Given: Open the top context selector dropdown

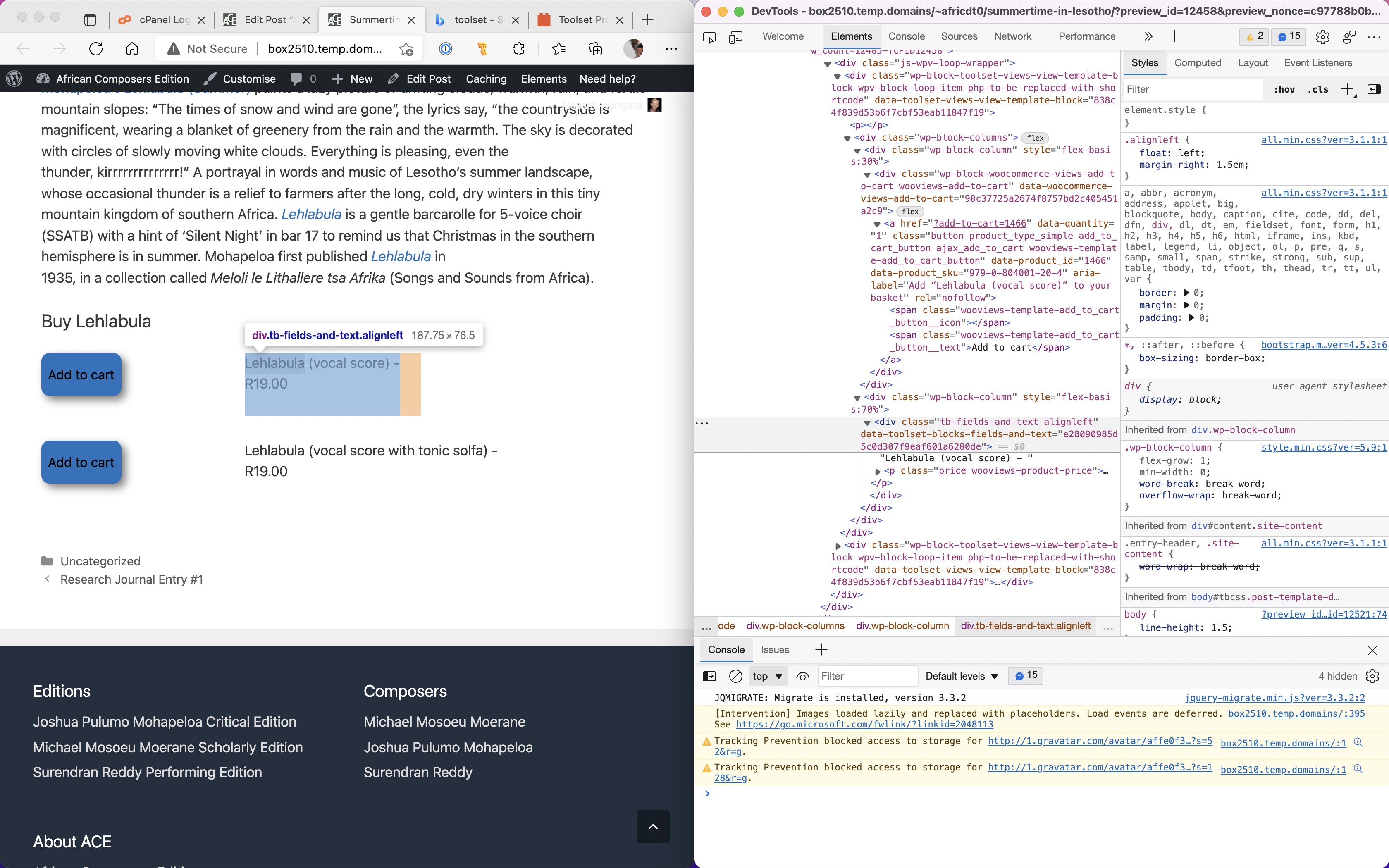Looking at the screenshot, I should click(767, 676).
